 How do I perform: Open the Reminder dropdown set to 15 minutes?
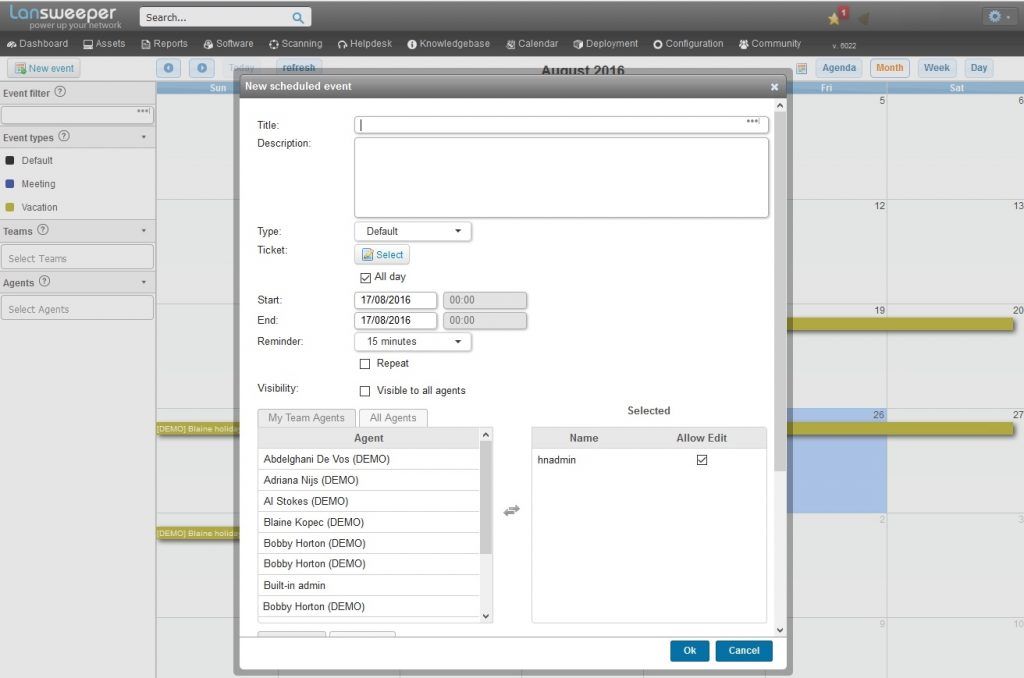click(412, 341)
